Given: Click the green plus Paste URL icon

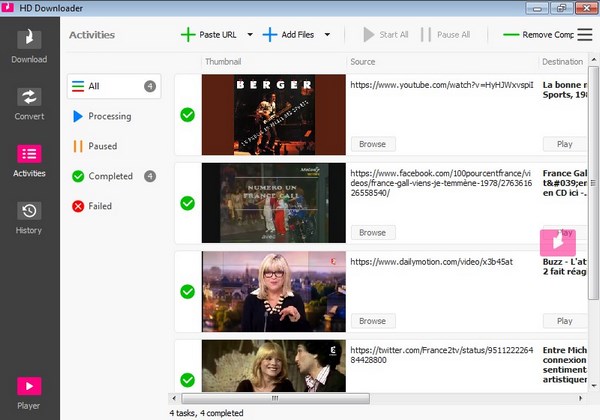Looking at the screenshot, I should (x=188, y=34).
